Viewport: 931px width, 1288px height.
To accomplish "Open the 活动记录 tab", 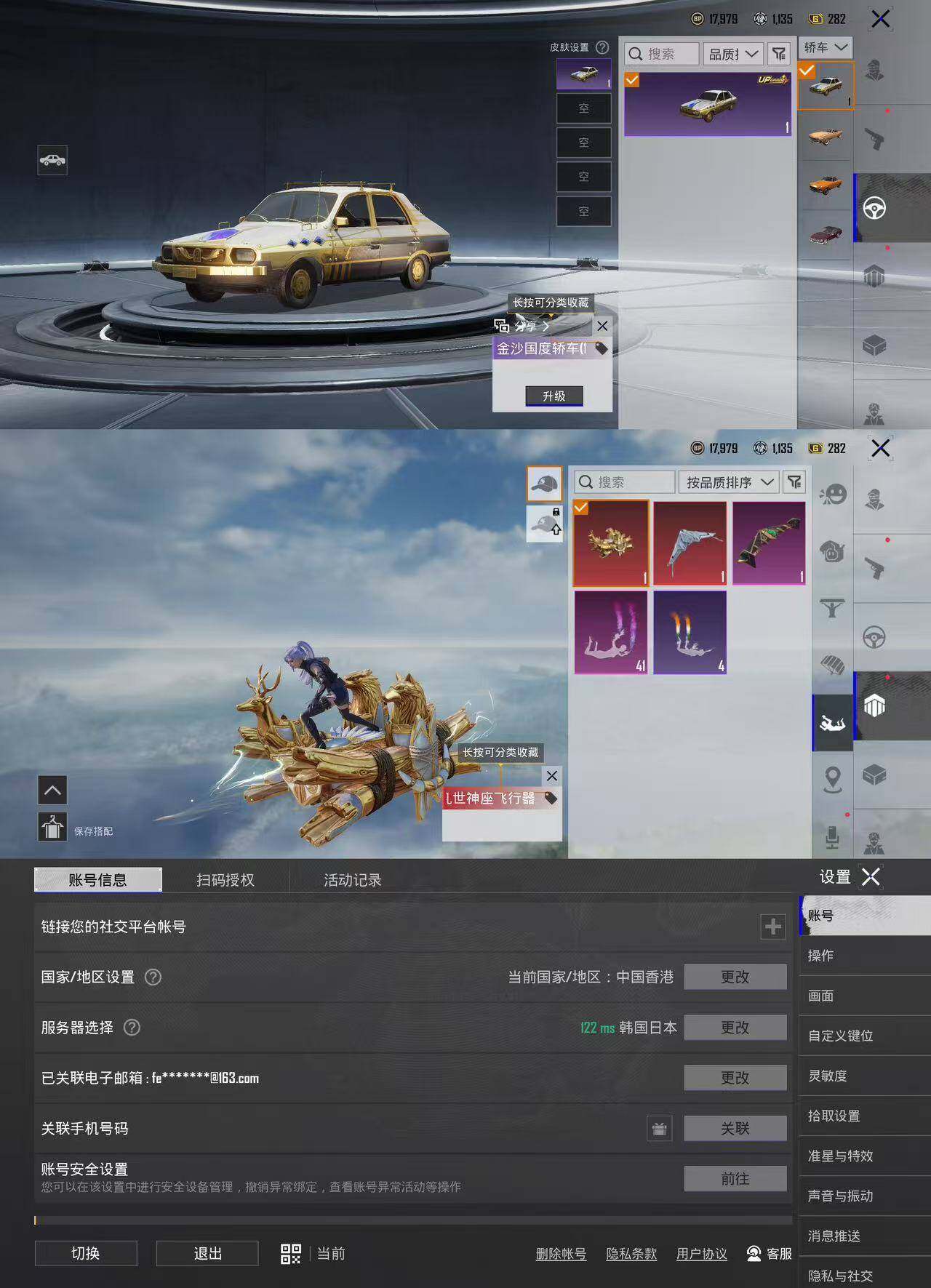I will pyautogui.click(x=353, y=879).
